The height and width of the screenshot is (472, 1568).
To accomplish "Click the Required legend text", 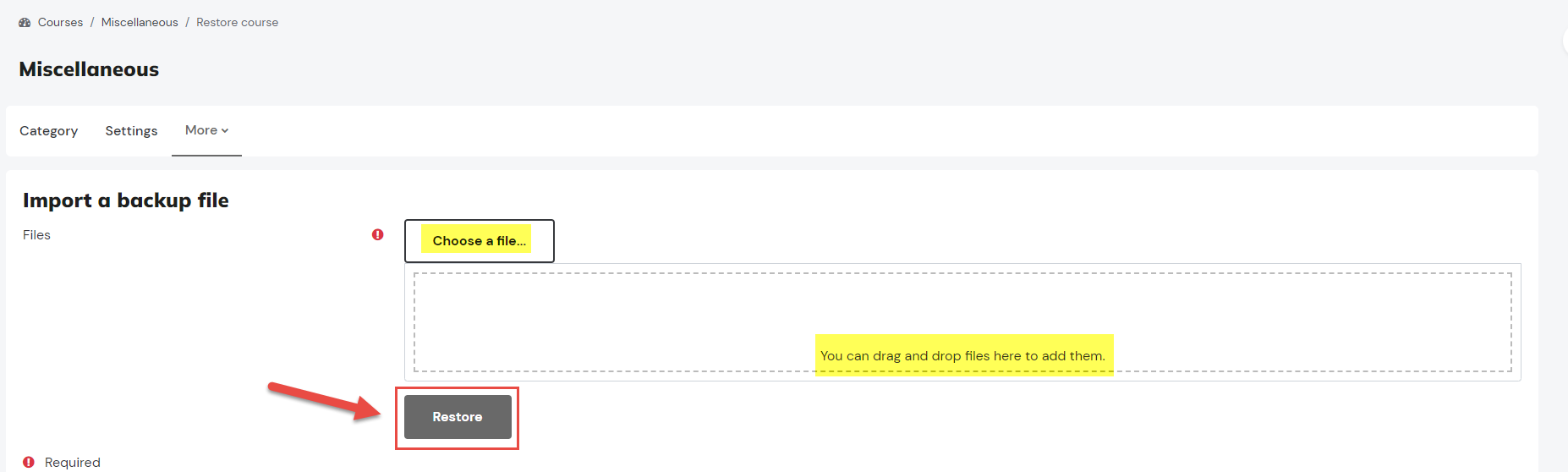I will [73, 463].
